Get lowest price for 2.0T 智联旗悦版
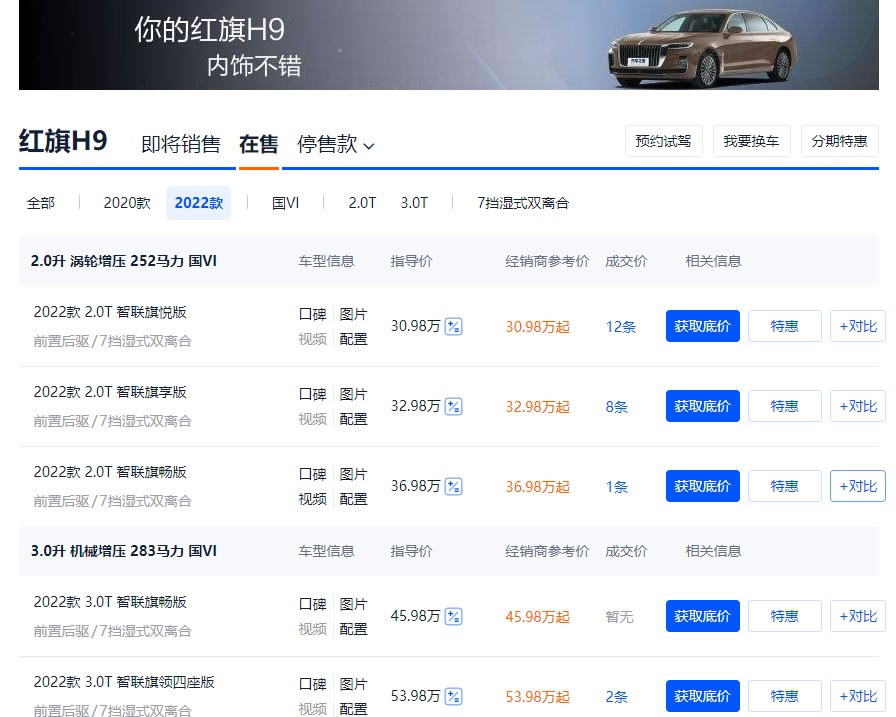The width and height of the screenshot is (896, 717). [x=703, y=326]
